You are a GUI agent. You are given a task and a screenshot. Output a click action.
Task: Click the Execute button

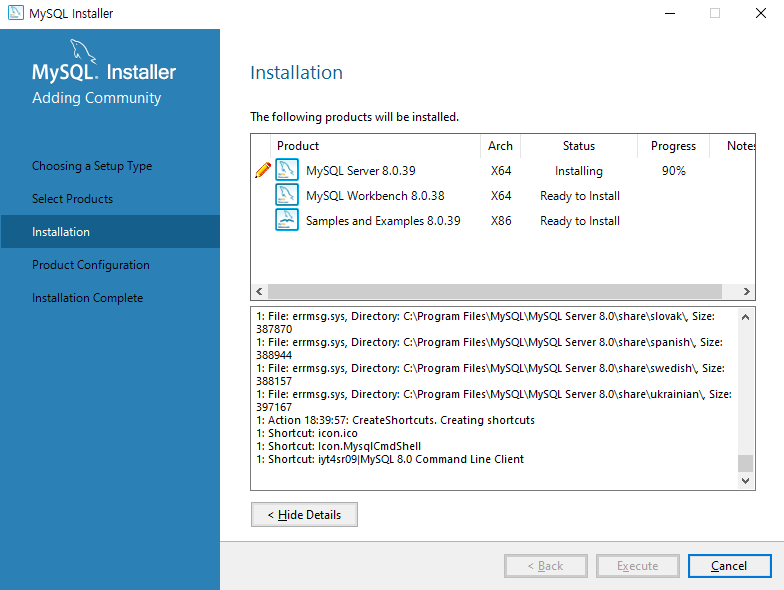(x=638, y=566)
